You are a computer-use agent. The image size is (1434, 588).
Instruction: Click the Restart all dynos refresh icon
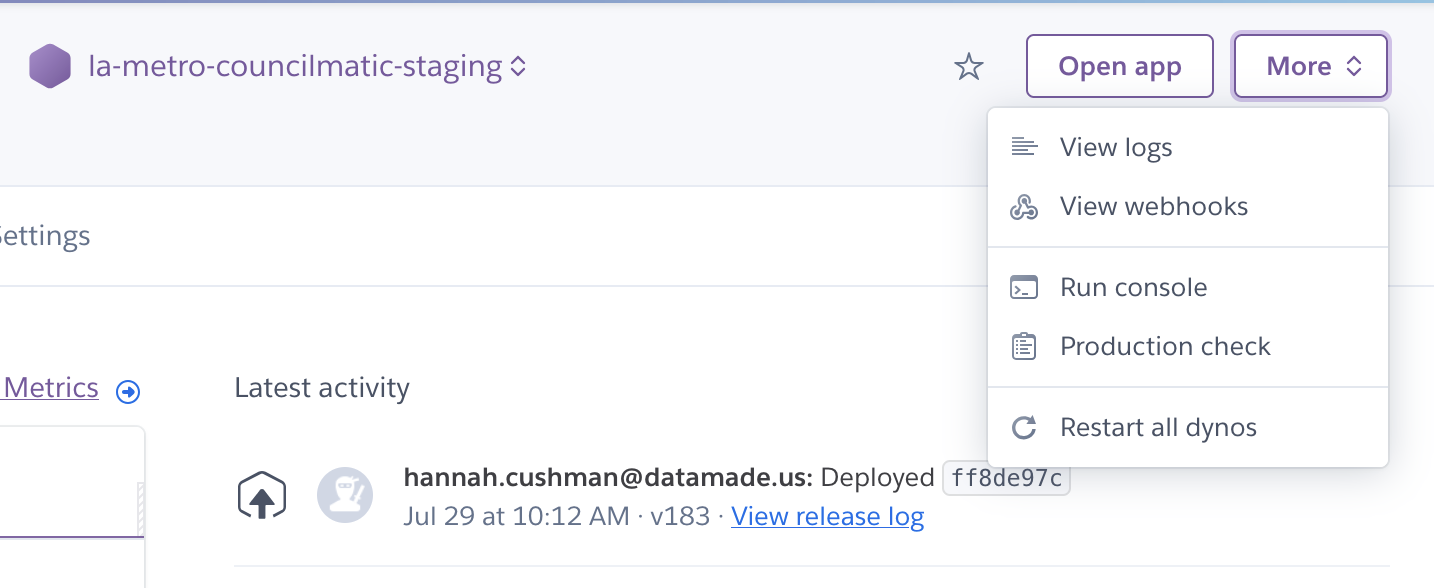click(1024, 427)
